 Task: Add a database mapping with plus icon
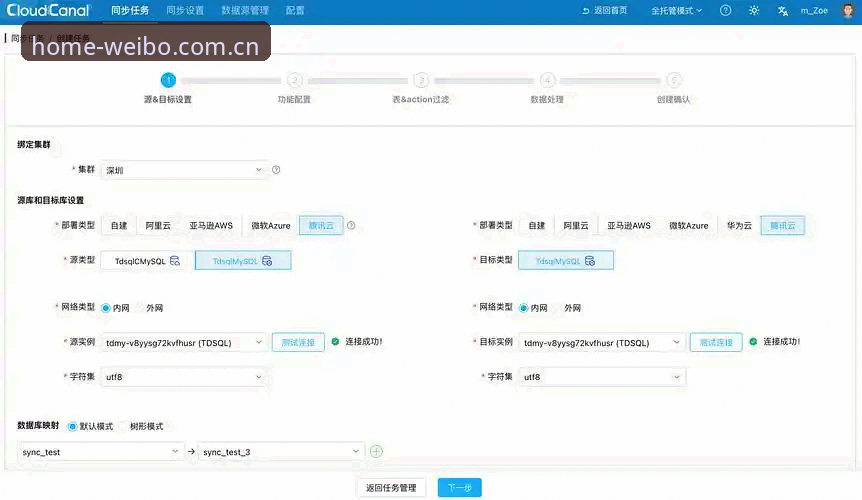pos(376,452)
